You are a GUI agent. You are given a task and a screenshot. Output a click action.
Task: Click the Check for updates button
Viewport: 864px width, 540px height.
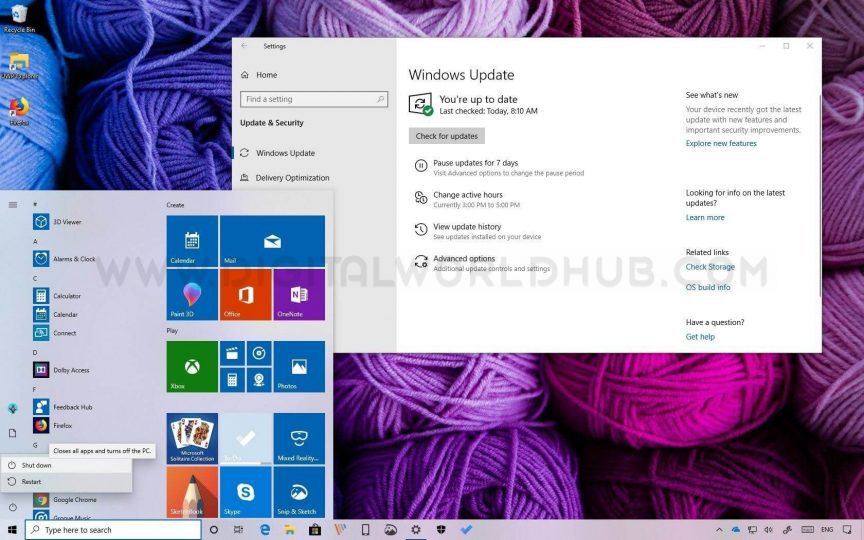click(x=447, y=136)
